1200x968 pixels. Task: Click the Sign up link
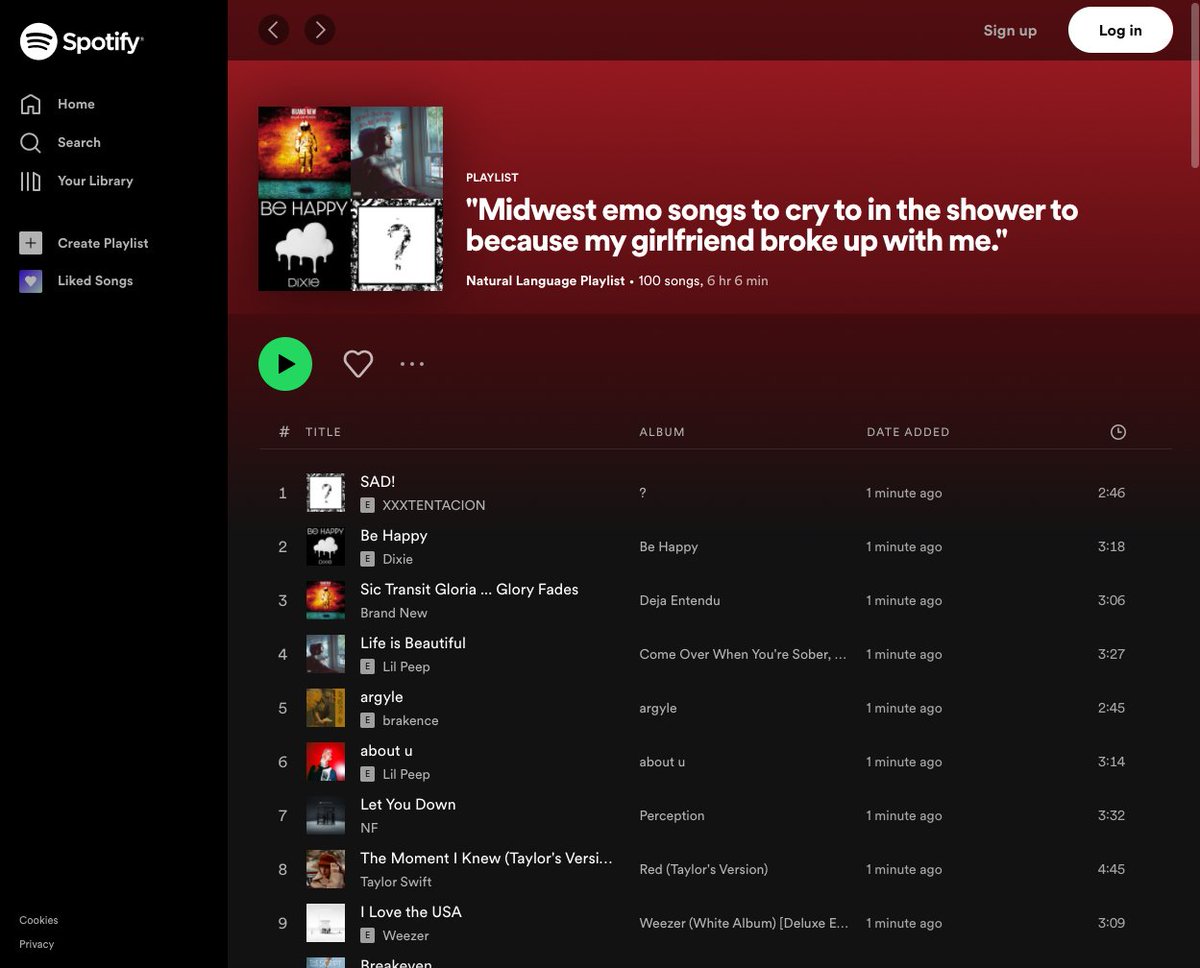[x=1010, y=30]
